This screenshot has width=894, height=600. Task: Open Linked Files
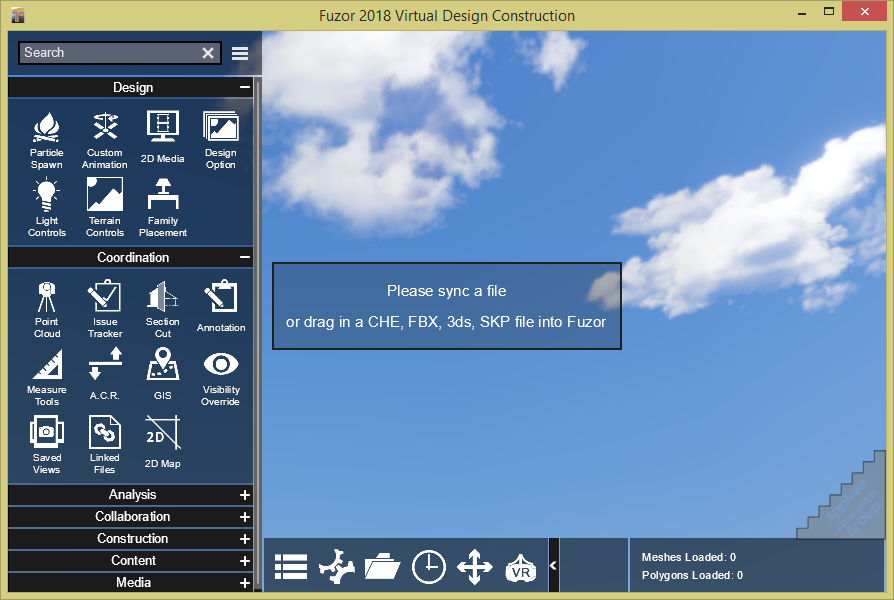coord(104,445)
